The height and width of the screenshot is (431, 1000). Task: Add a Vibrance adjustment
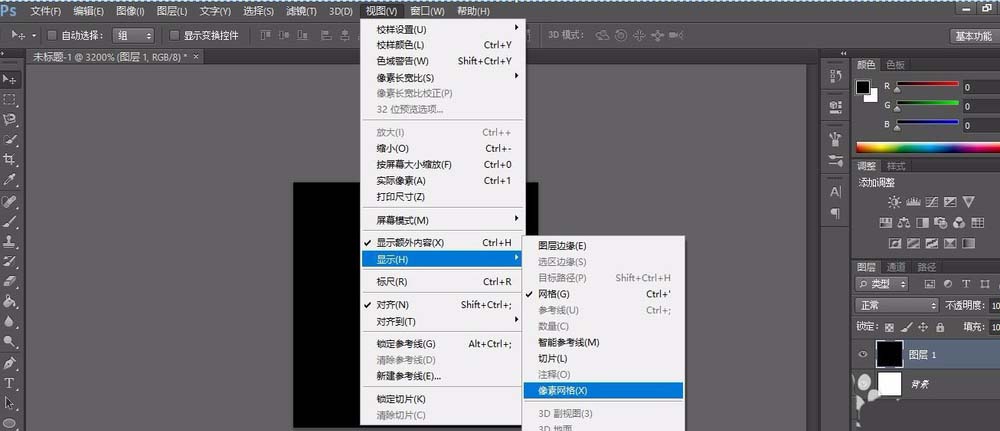pyautogui.click(x=969, y=202)
